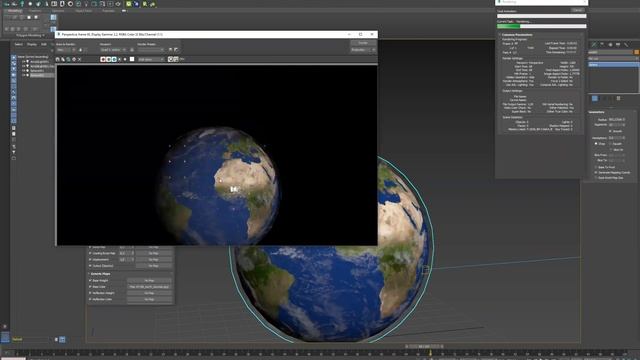Click the Undo icon in main toolbar

pyautogui.click(x=7, y=4)
